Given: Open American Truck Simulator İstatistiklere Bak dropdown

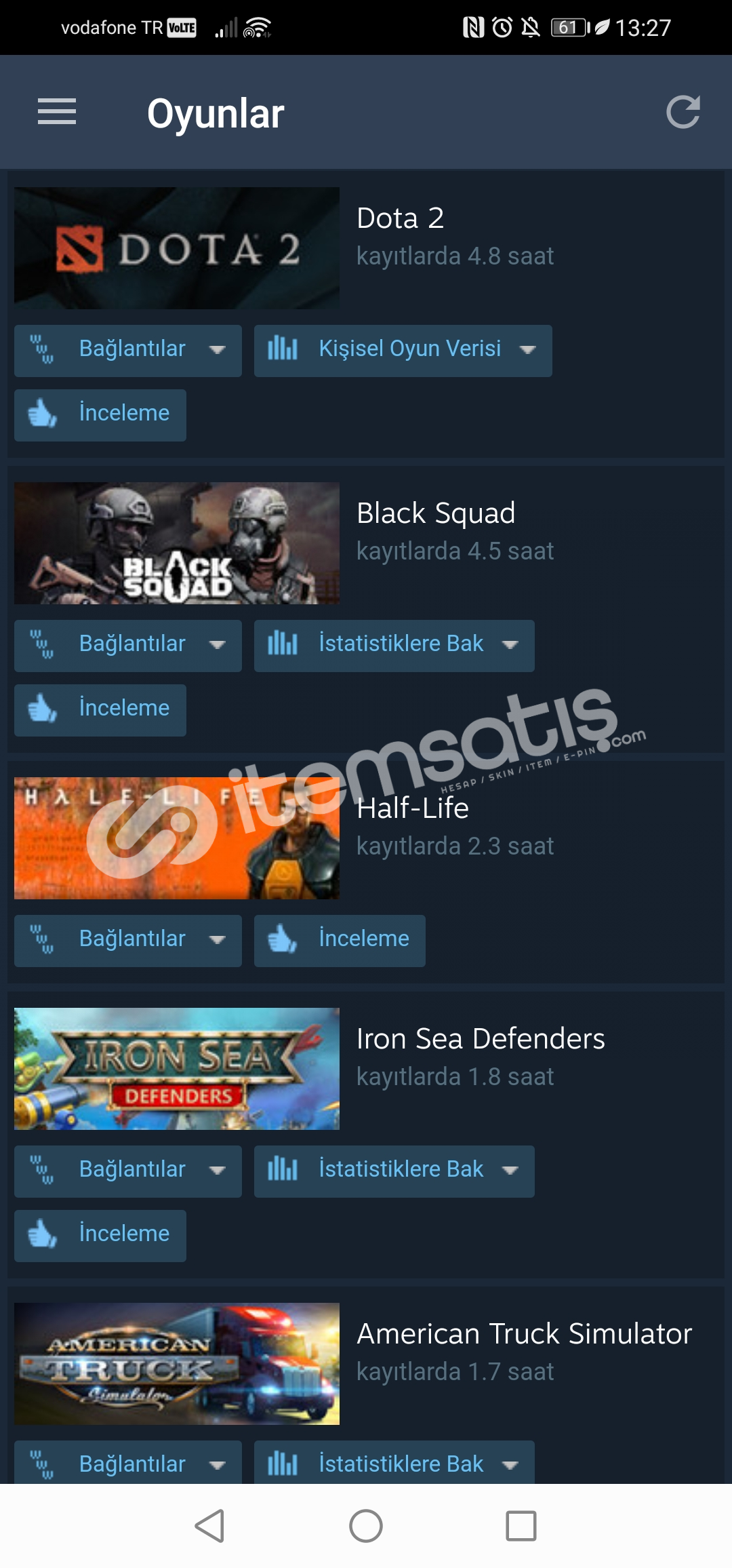Looking at the screenshot, I should point(510,1466).
